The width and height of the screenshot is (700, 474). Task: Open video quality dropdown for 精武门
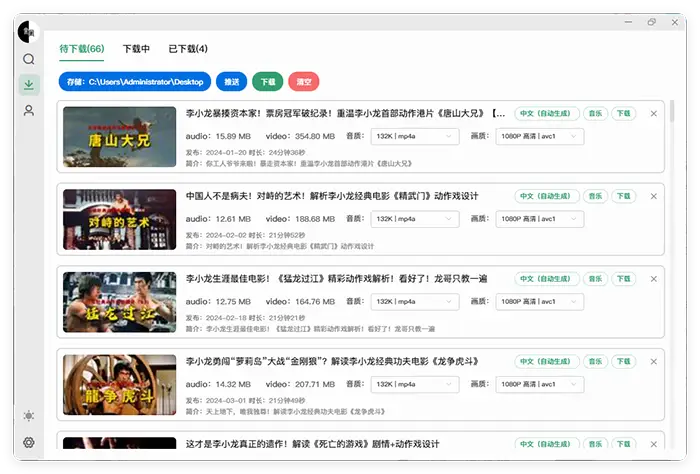click(x=540, y=219)
